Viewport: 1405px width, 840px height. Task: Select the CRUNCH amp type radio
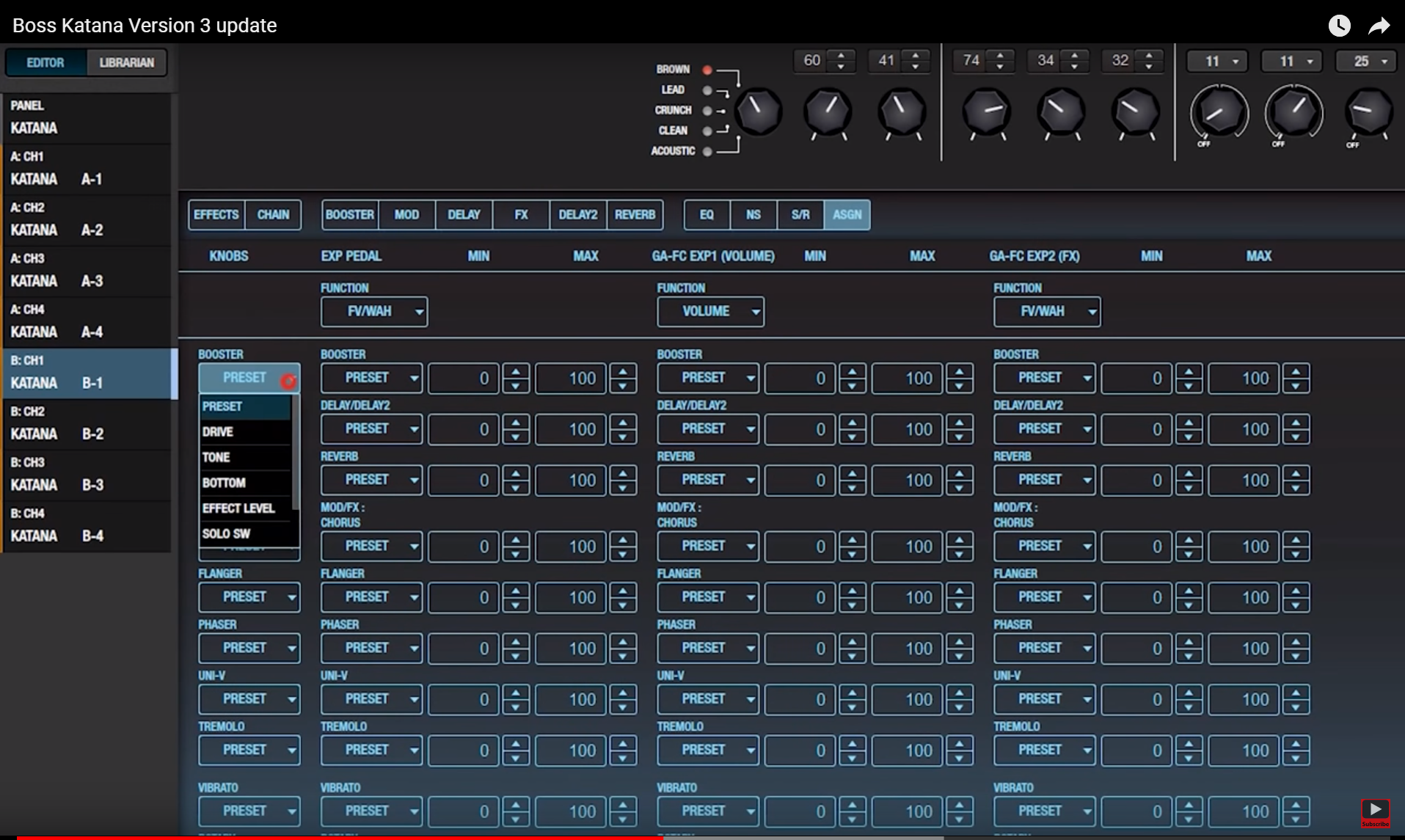(x=707, y=111)
